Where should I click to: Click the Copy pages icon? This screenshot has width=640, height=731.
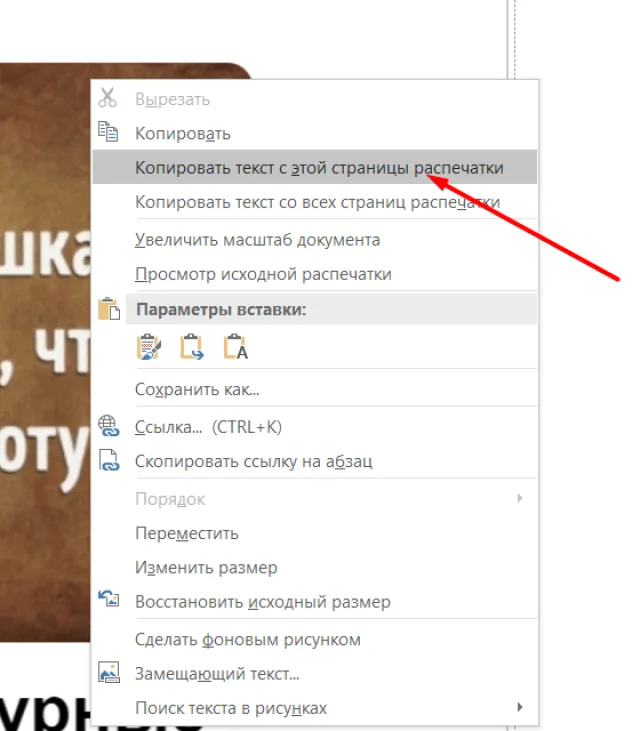pos(108,131)
